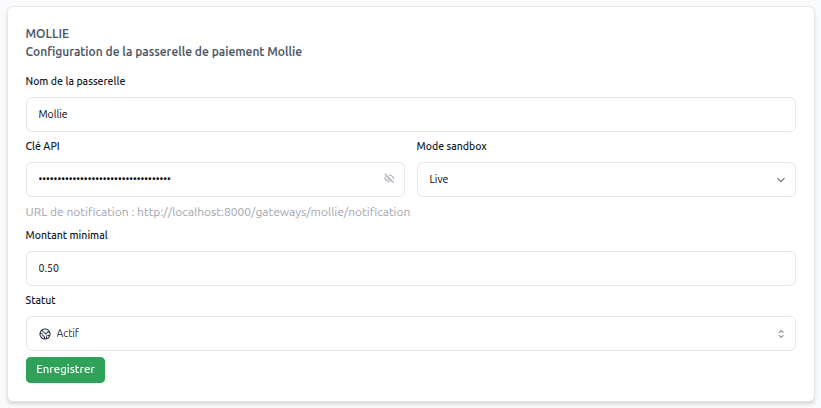Click the MOLLIE heading
Viewport: 821px width, 408px height.
[47, 34]
